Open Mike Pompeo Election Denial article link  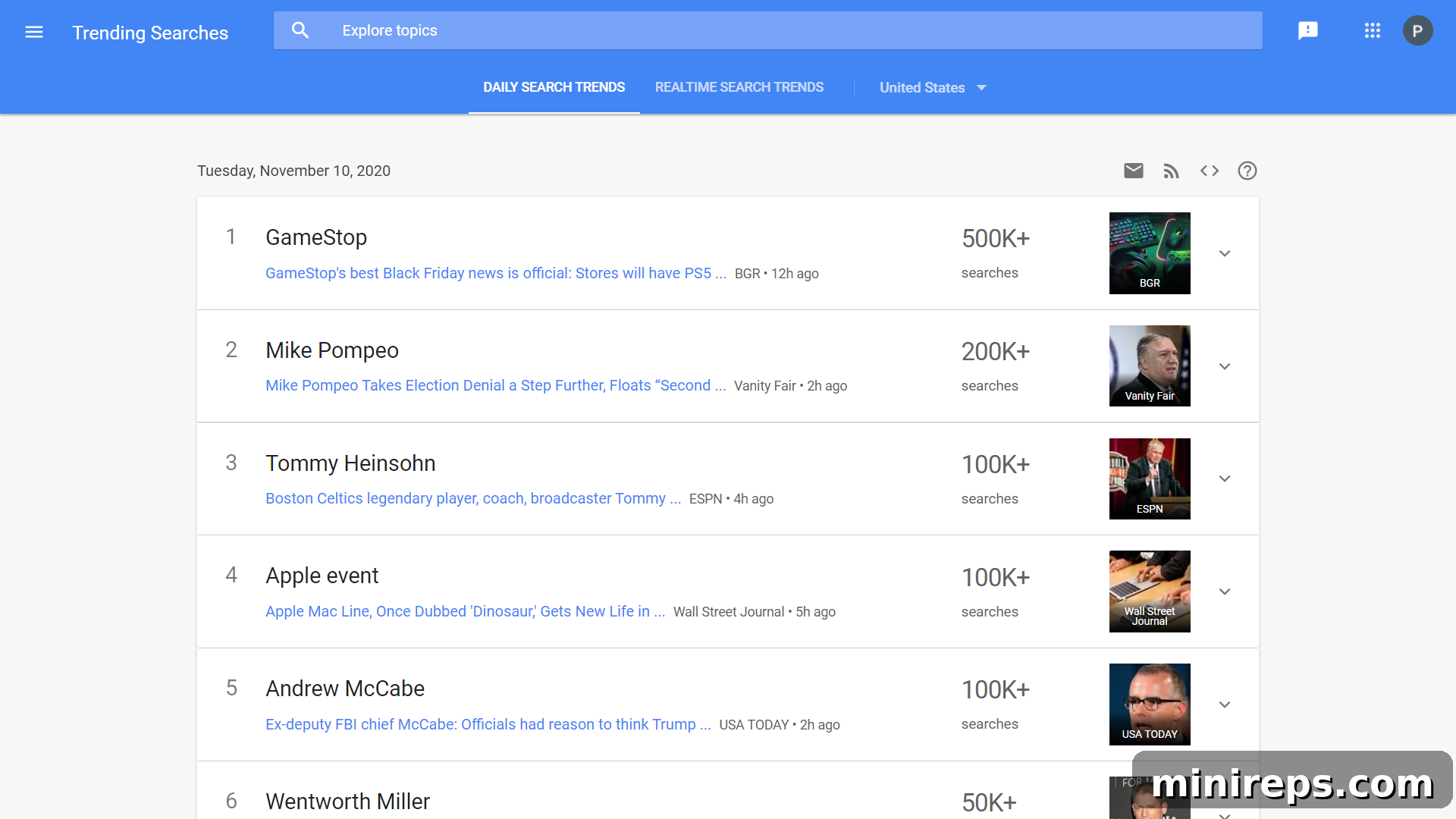496,385
